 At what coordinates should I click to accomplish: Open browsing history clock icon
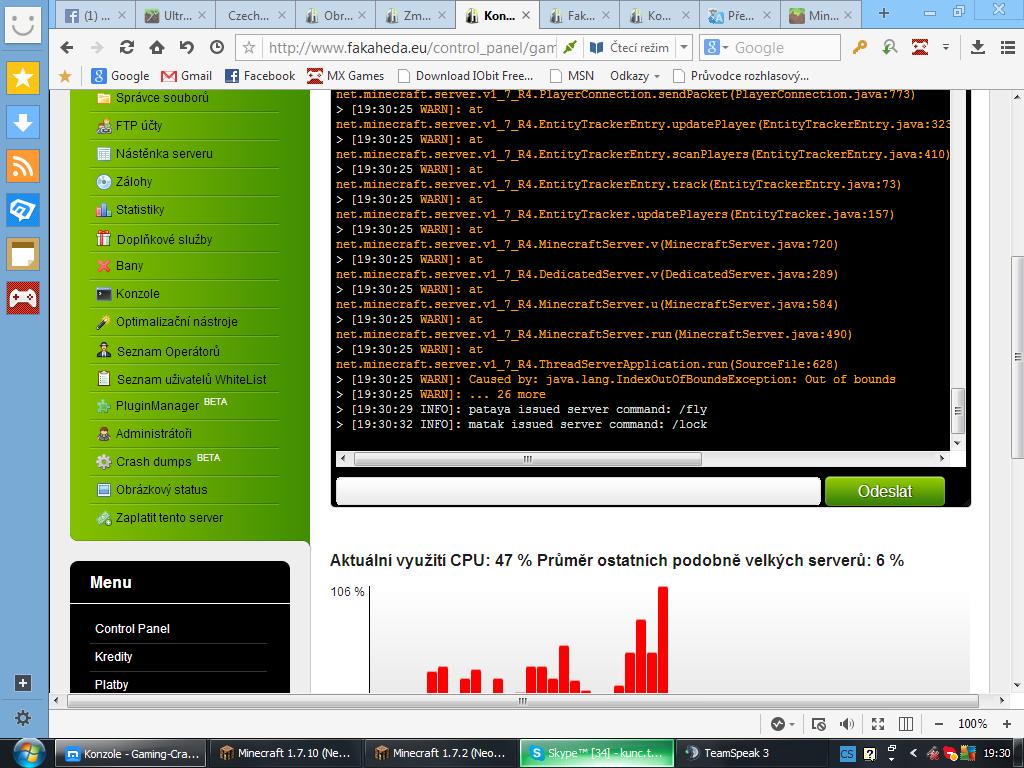217,47
